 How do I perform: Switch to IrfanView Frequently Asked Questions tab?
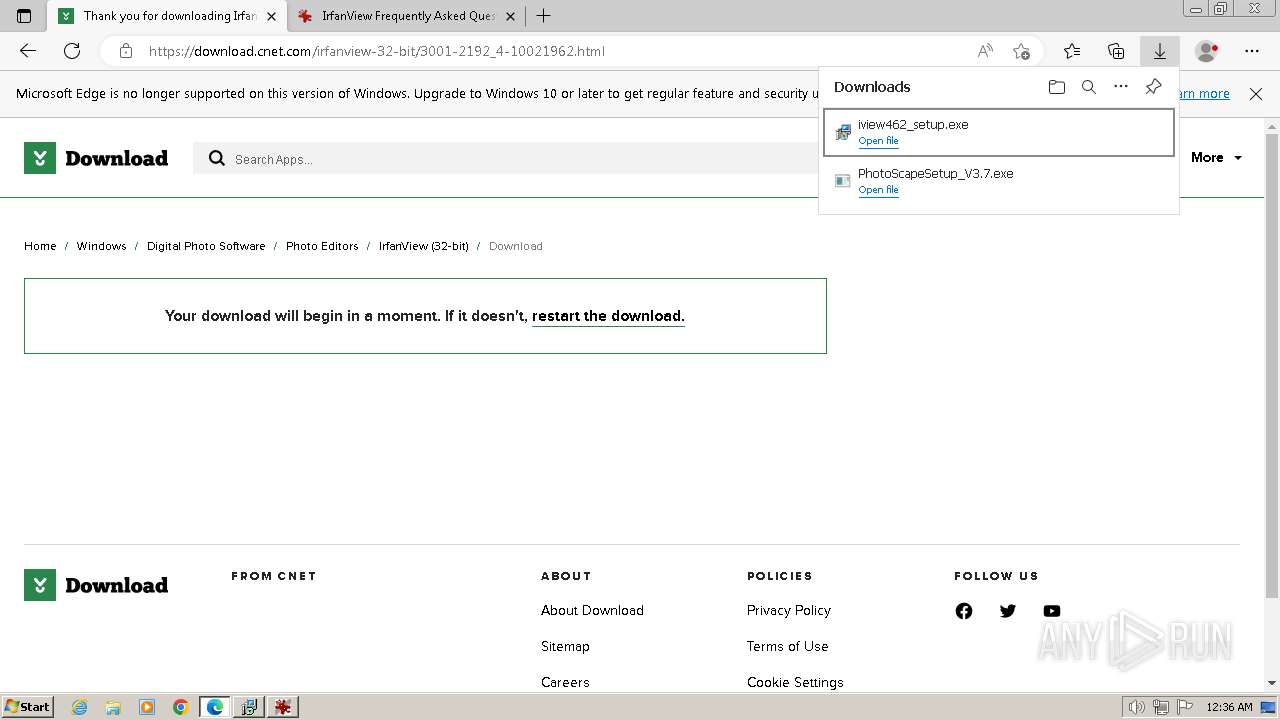click(408, 16)
